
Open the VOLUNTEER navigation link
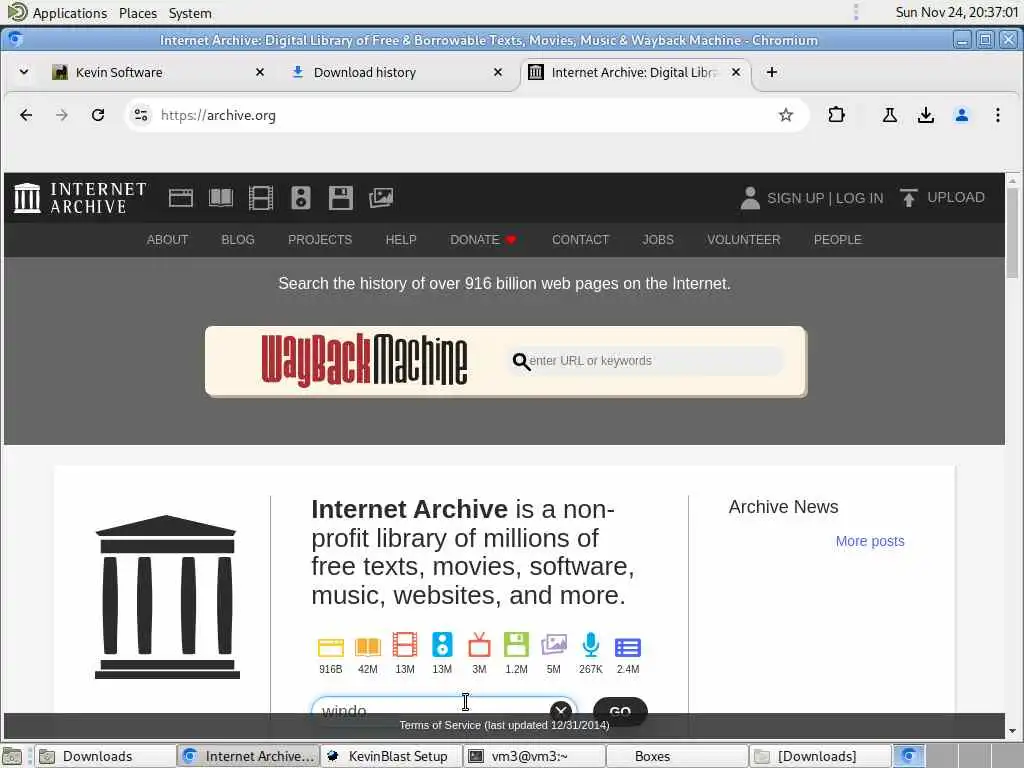pos(743,240)
